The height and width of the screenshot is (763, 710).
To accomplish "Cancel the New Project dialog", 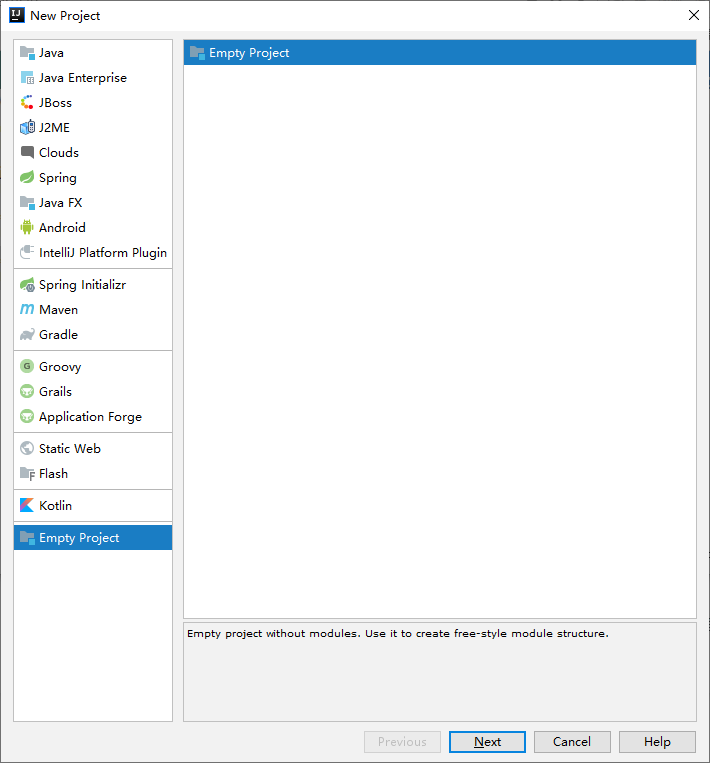I will click(x=572, y=742).
